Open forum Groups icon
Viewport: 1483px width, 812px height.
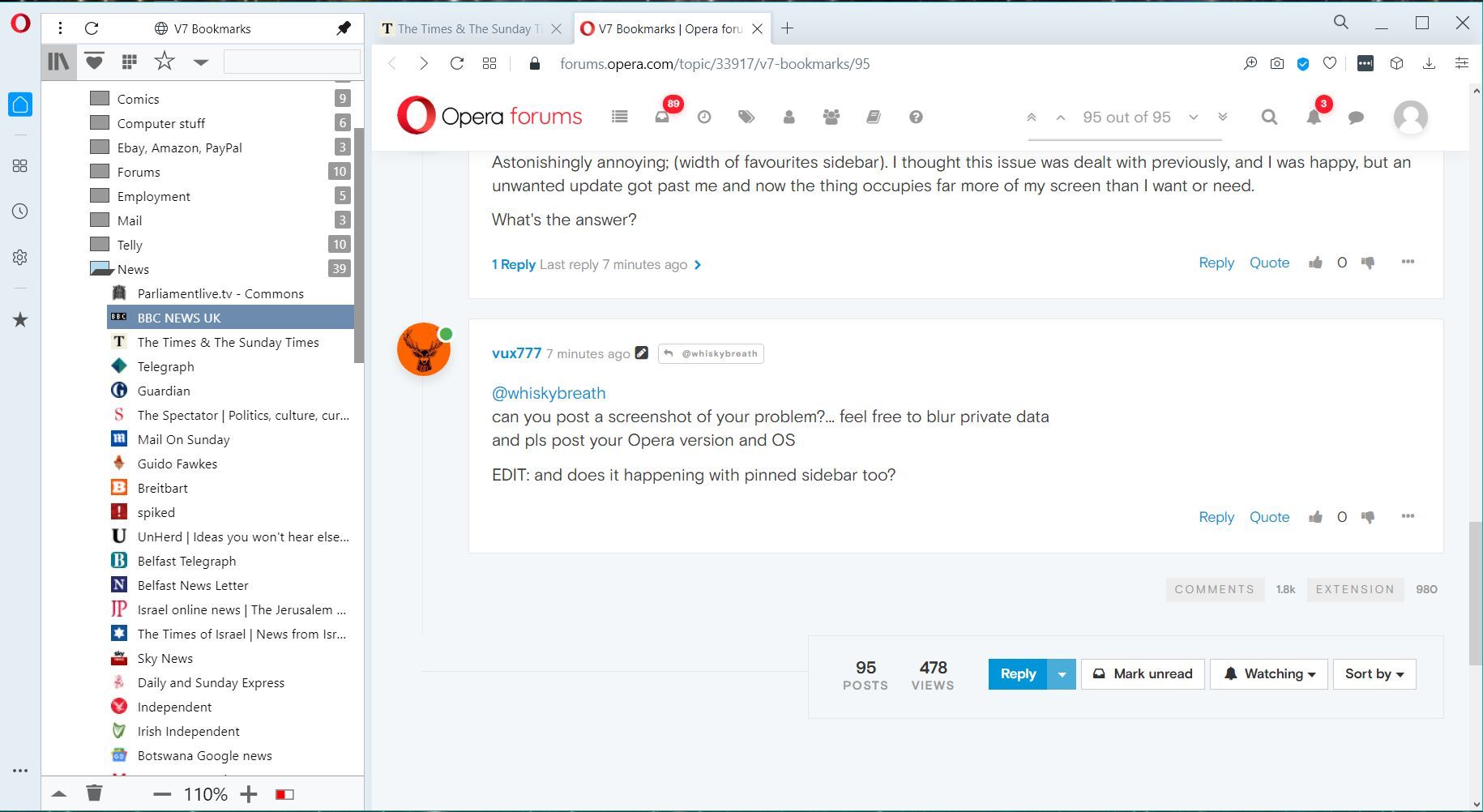pyautogui.click(x=831, y=117)
